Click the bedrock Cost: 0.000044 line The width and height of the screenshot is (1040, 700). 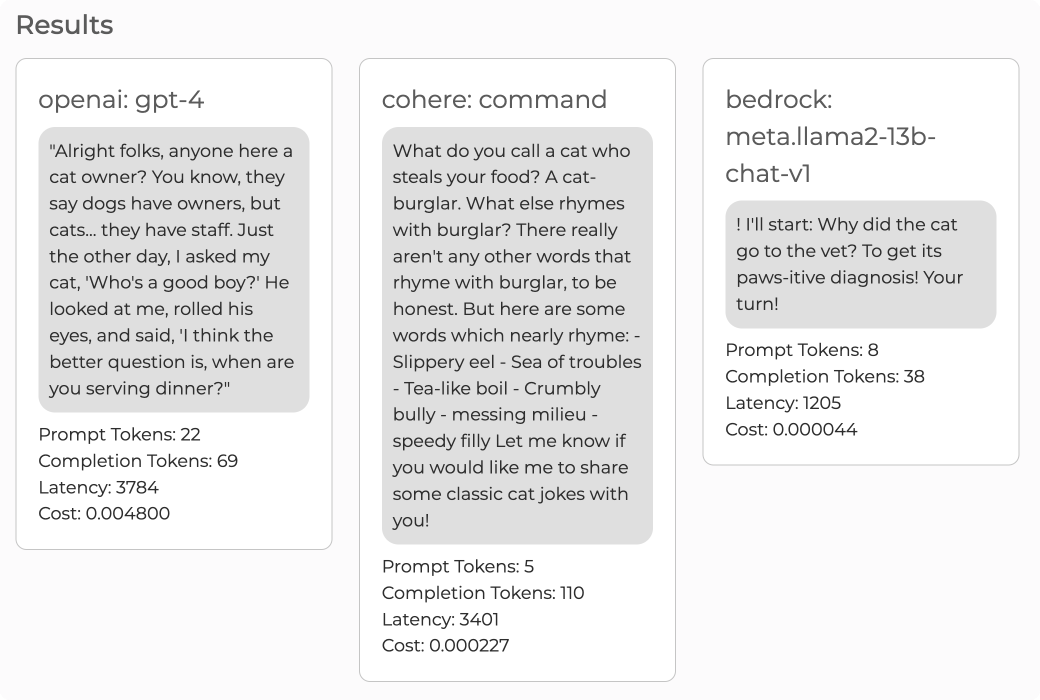click(791, 430)
